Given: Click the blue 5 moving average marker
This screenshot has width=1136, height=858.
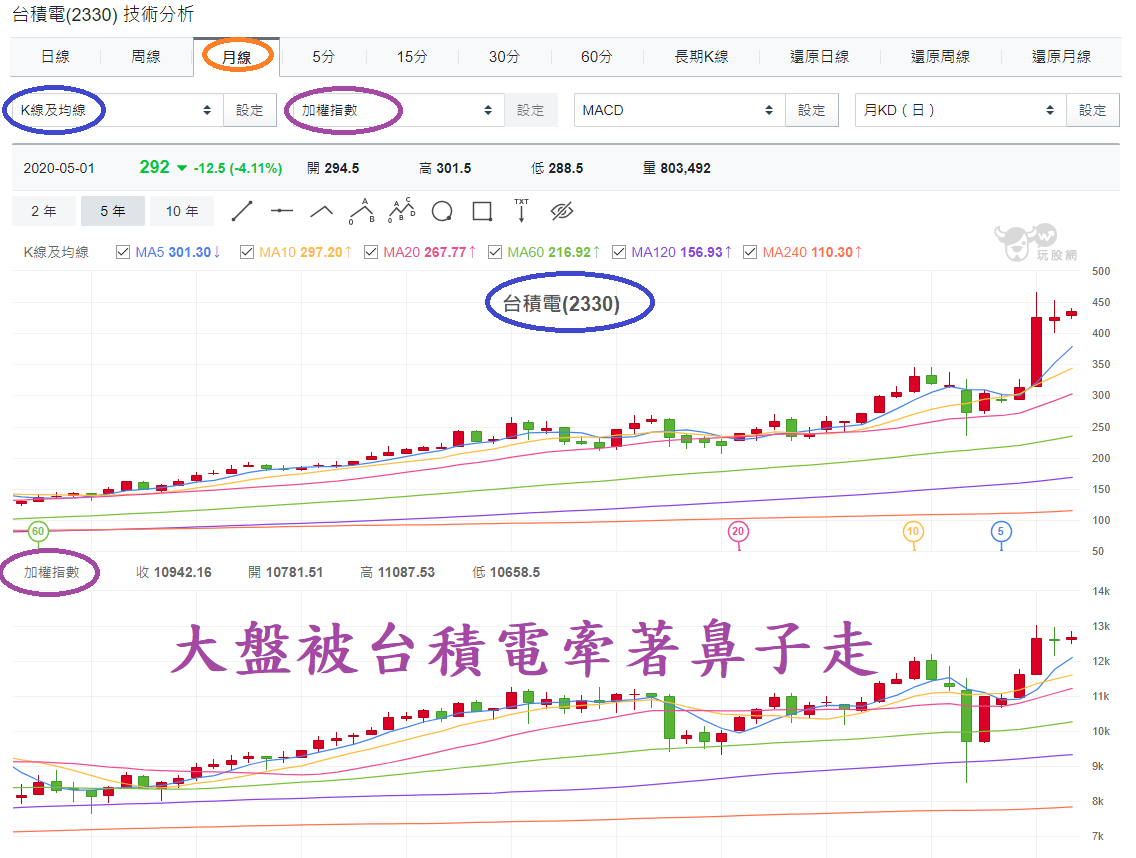Looking at the screenshot, I should [x=1001, y=531].
